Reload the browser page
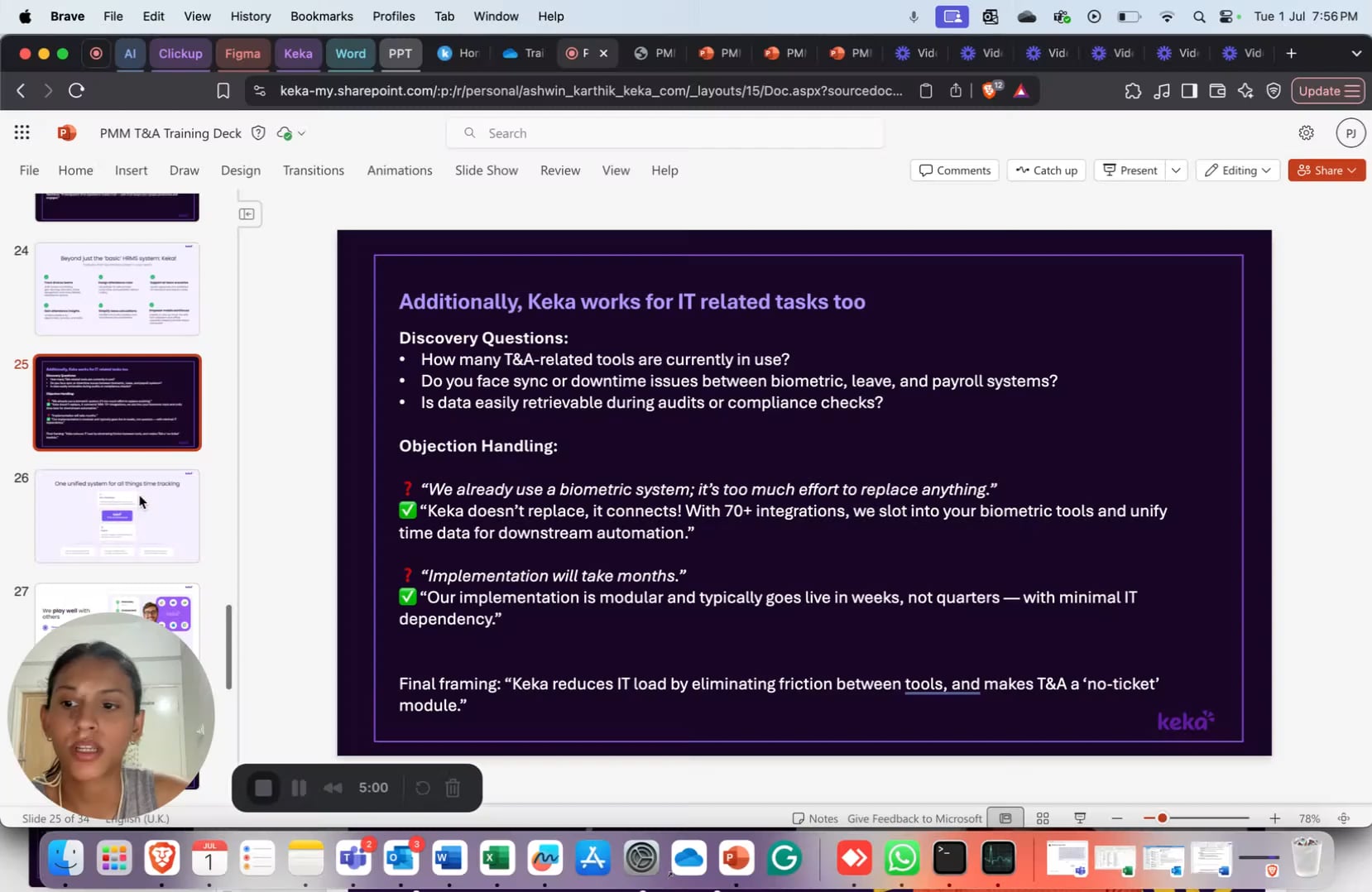The width and height of the screenshot is (1372, 892). (x=76, y=90)
